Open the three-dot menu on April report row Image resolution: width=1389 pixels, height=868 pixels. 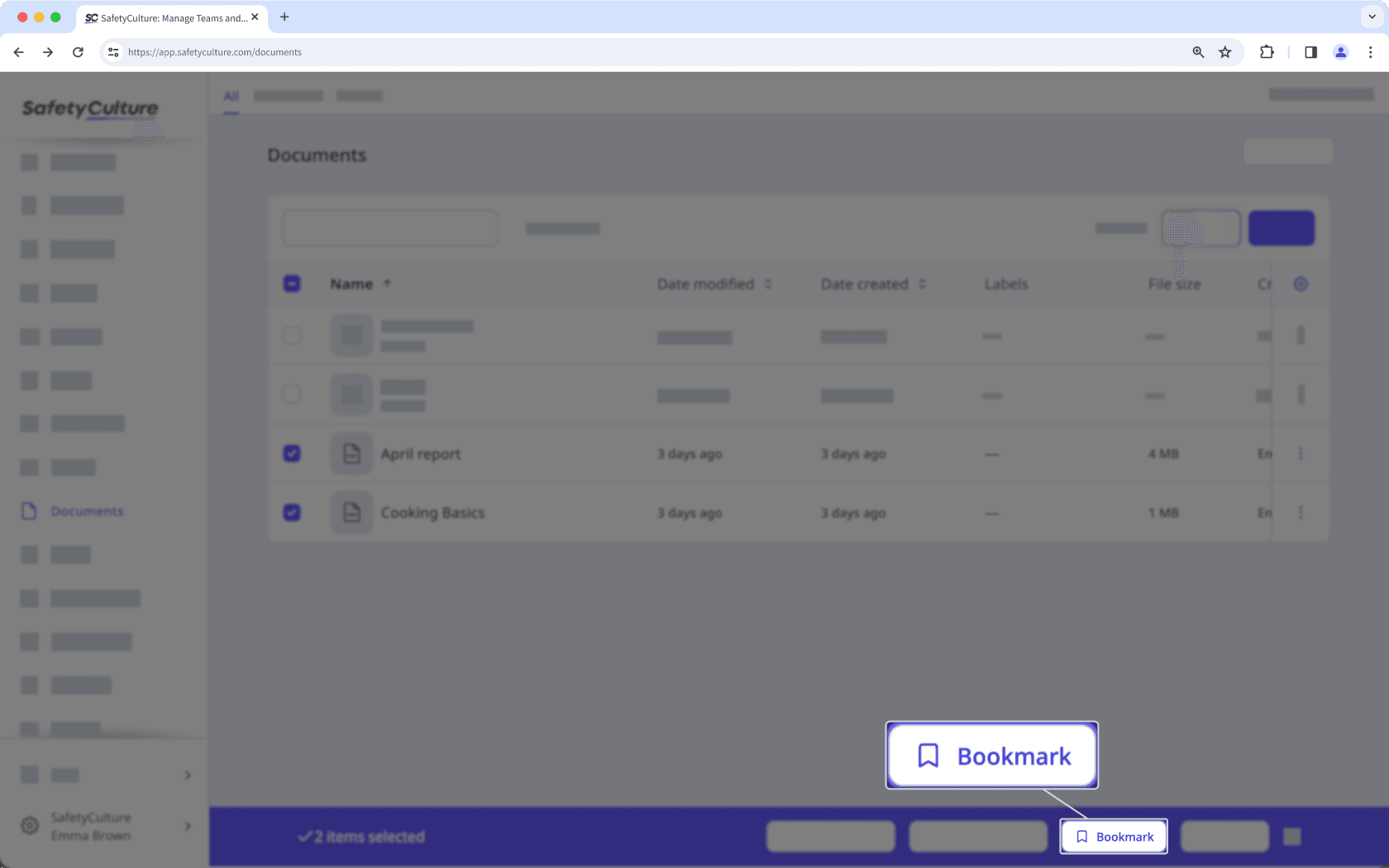tap(1300, 453)
